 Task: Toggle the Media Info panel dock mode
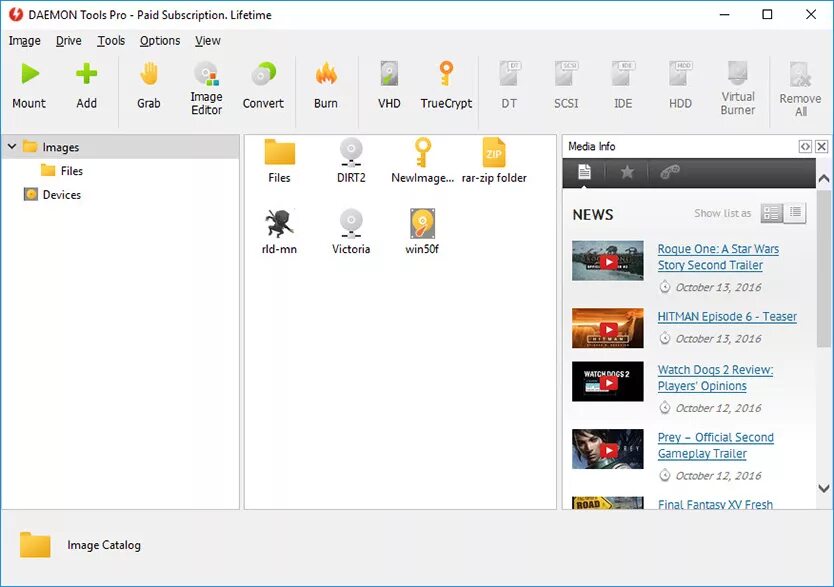806,146
